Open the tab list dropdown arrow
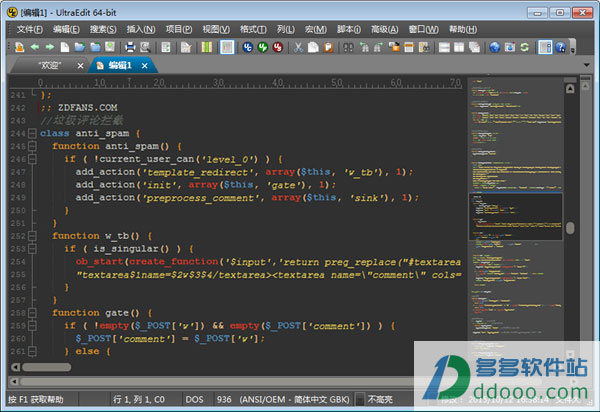 (x=587, y=65)
